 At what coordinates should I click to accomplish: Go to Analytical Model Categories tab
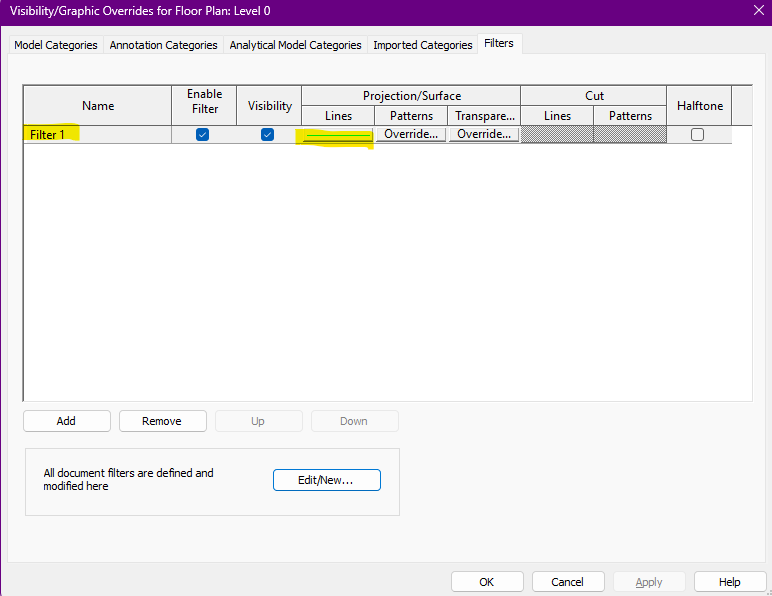point(295,45)
